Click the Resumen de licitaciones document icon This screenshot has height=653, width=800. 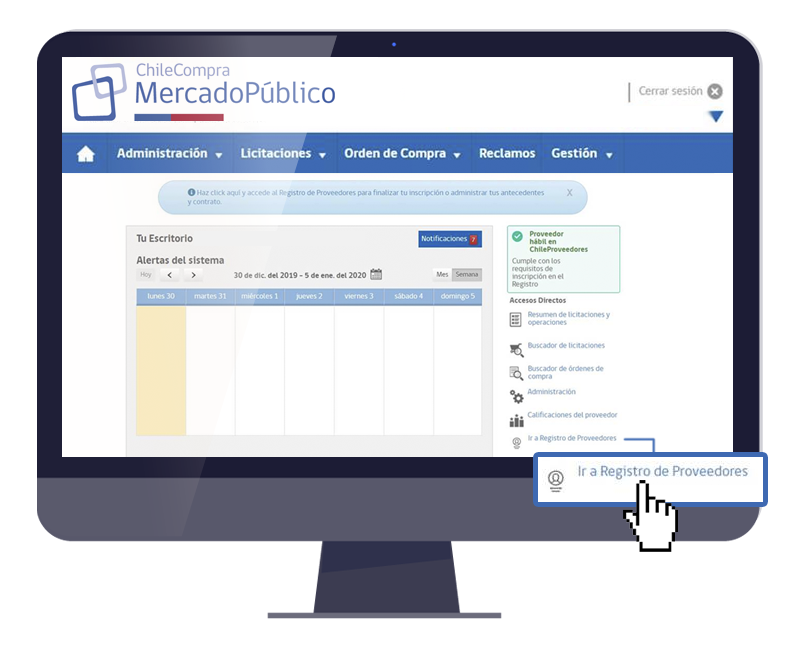[x=515, y=319]
